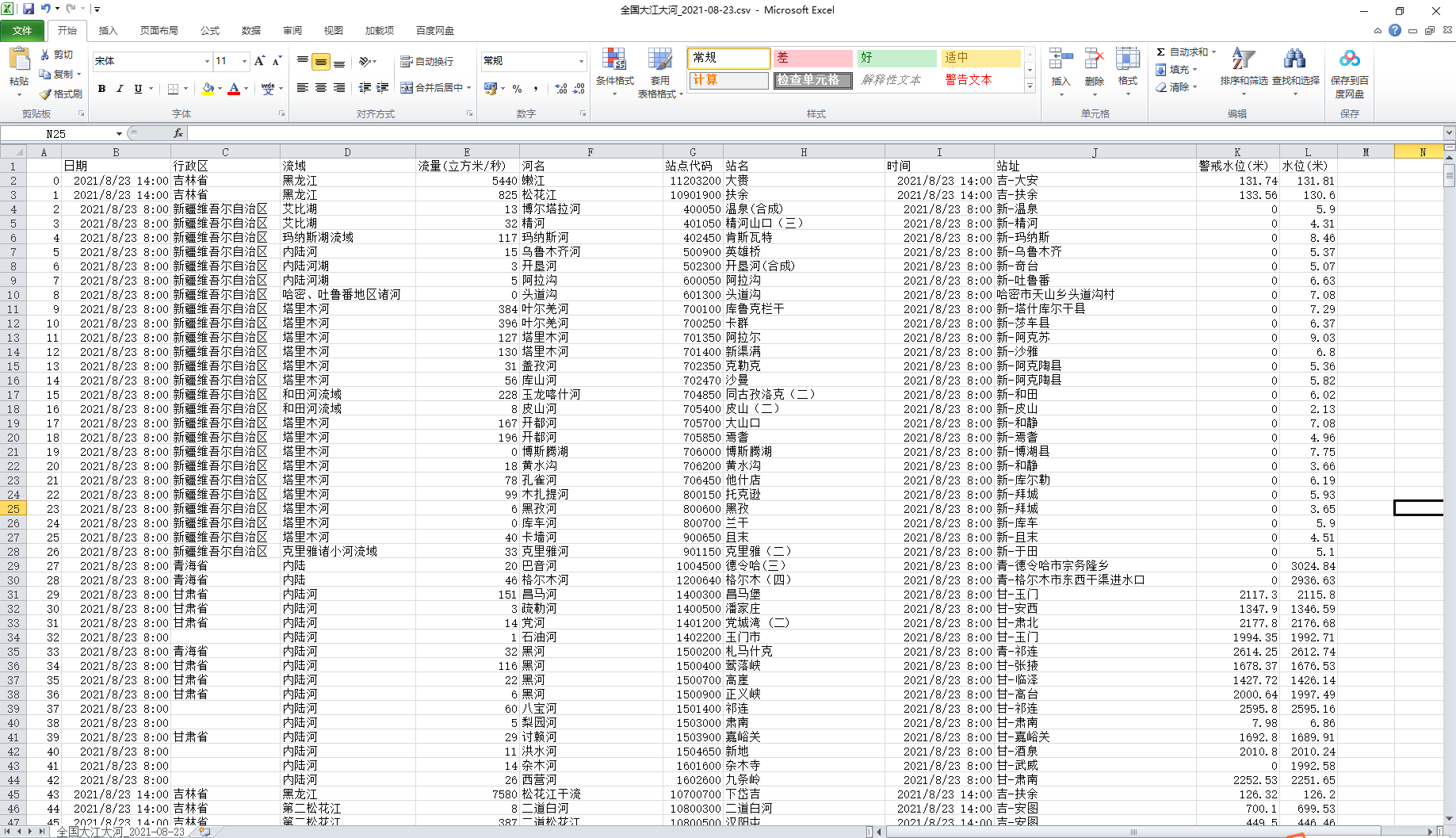The width and height of the screenshot is (1456, 838).
Task: Apply percentage number format
Action: (516, 87)
